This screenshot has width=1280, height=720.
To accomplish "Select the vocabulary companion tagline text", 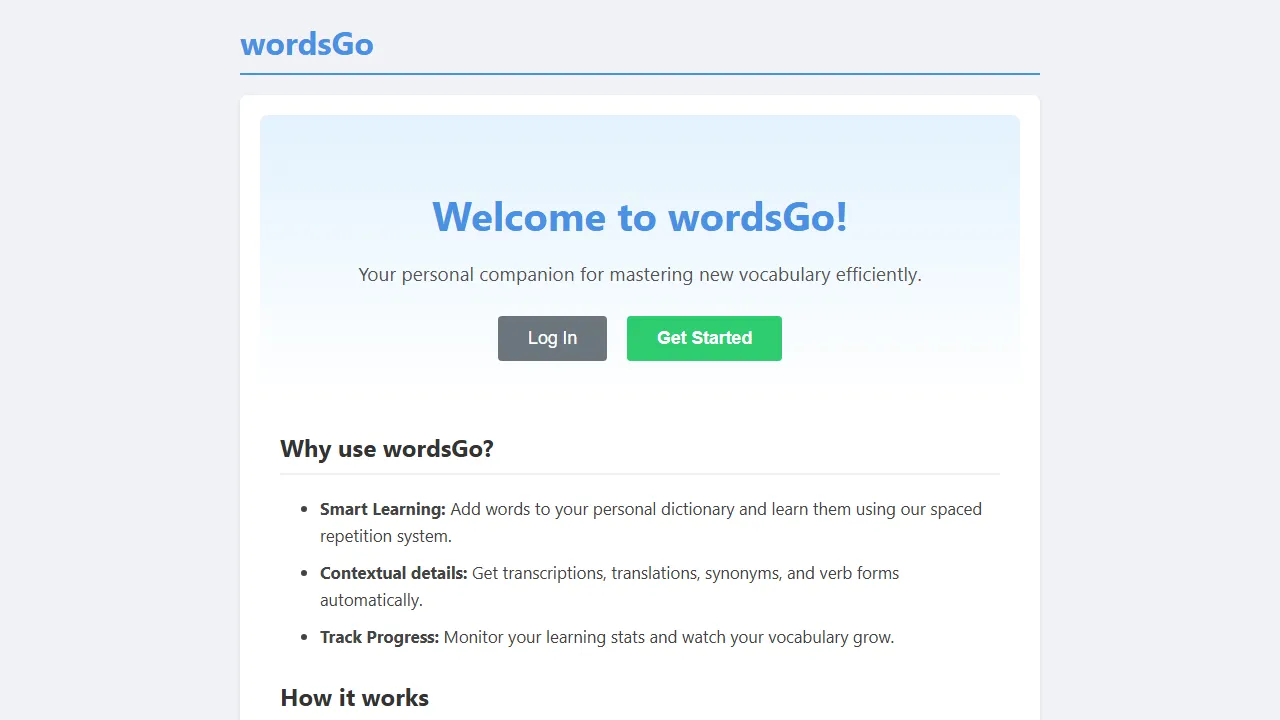I will click(639, 274).
